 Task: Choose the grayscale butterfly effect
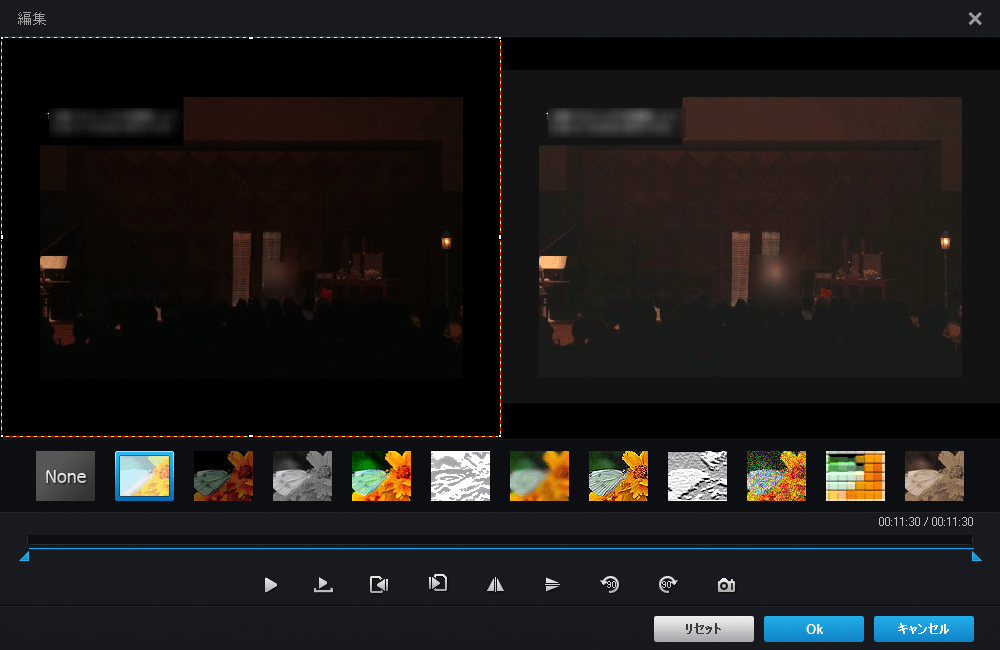coord(302,476)
